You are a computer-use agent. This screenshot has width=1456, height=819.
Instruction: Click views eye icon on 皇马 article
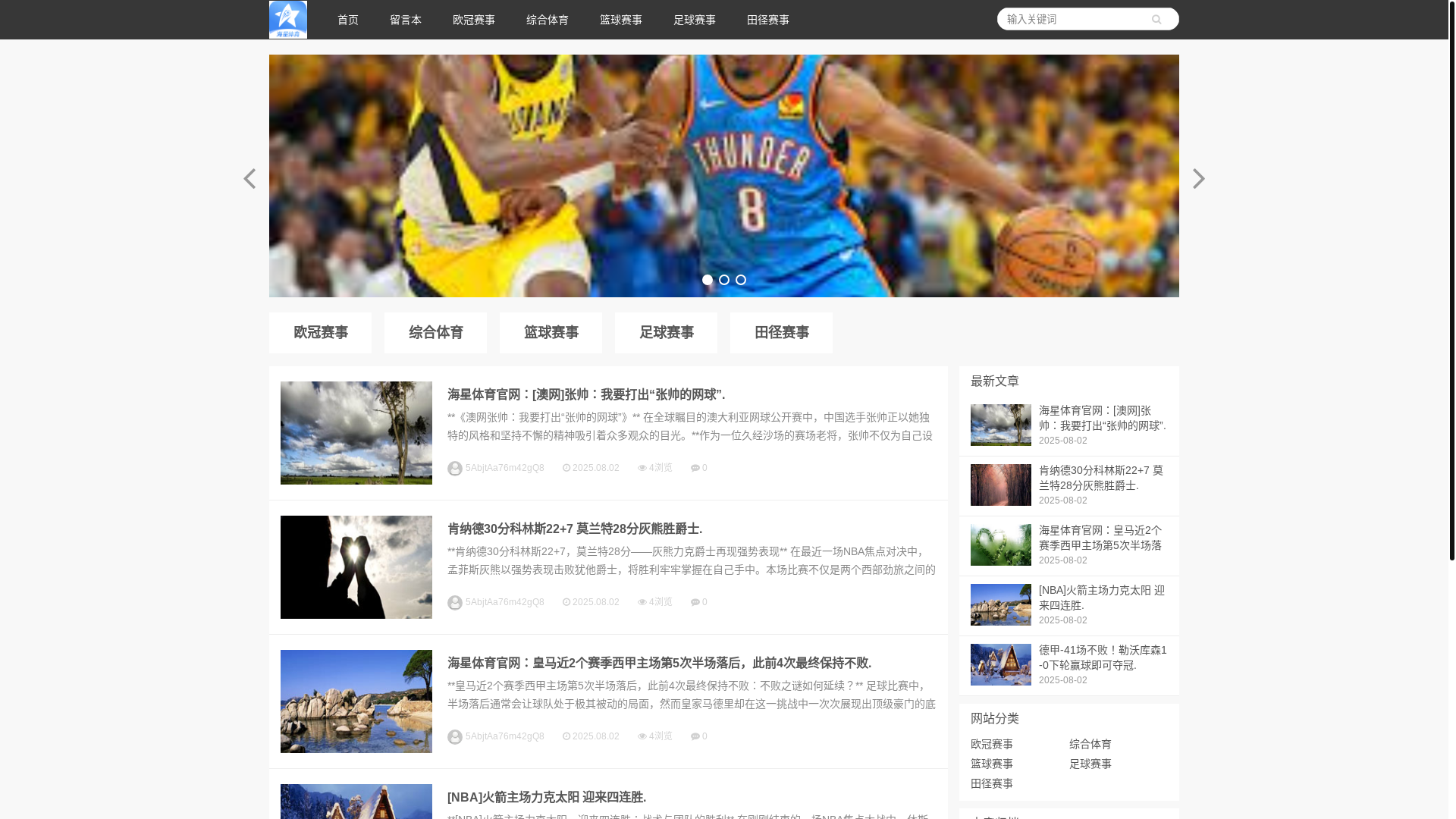[642, 736]
